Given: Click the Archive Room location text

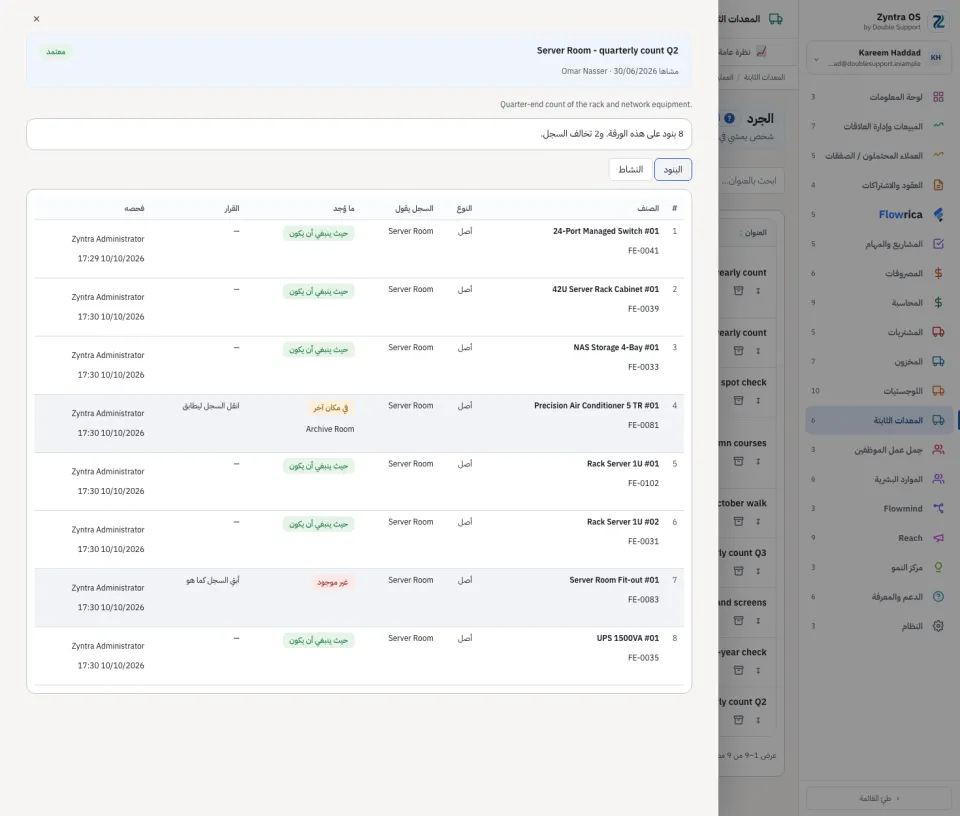Looking at the screenshot, I should 330,429.
